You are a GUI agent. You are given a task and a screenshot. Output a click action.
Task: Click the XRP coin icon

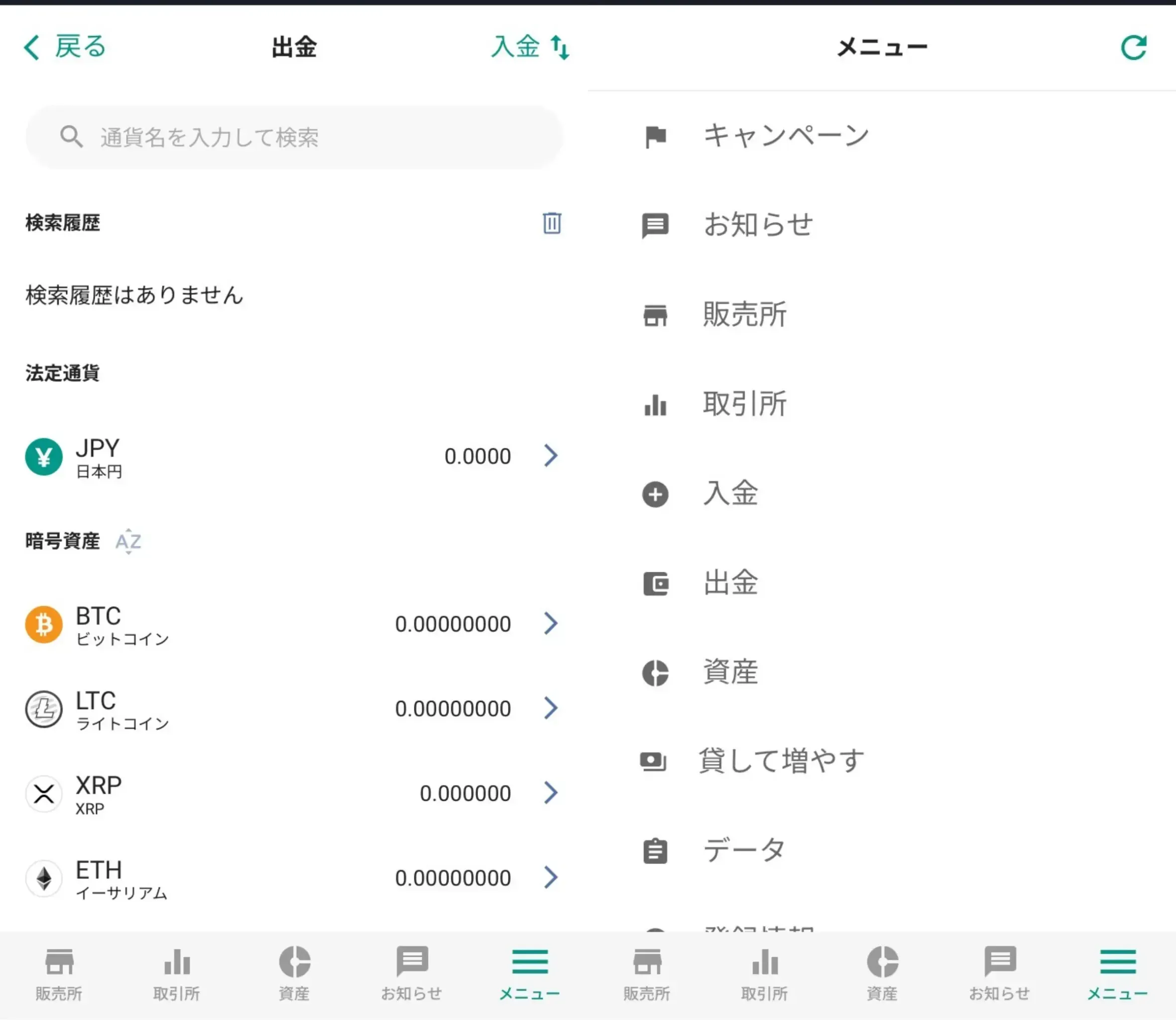[x=44, y=793]
